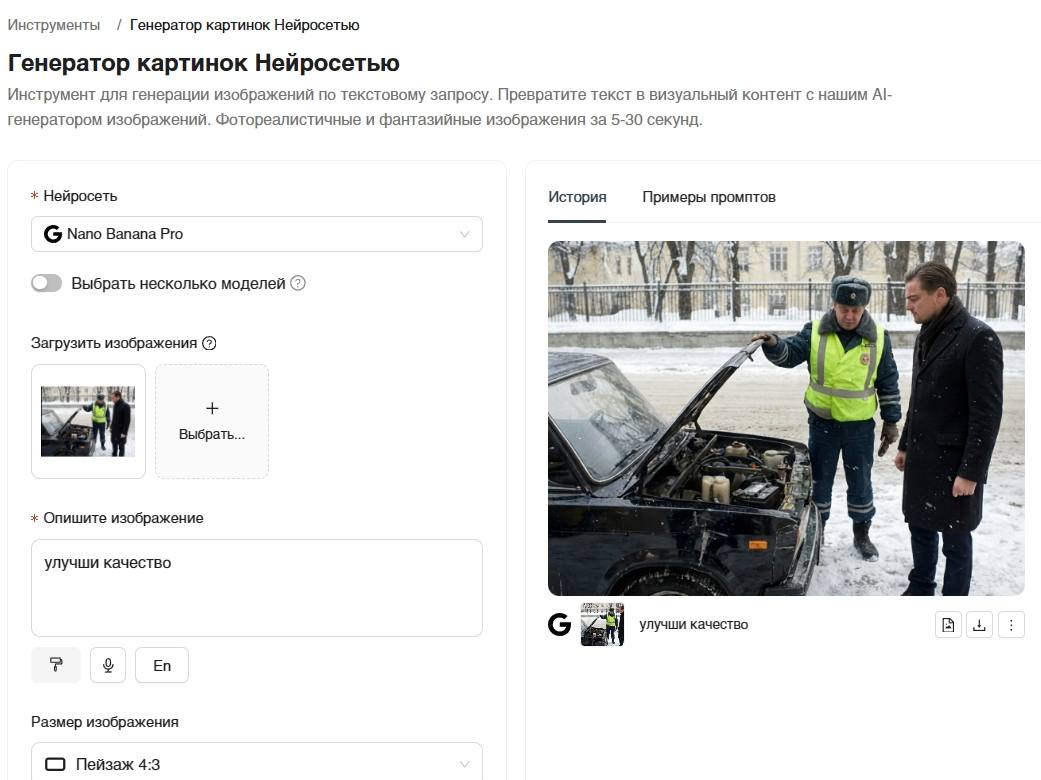Click the chevron arrow of Нейросеть selector
1041x780 pixels.
[464, 234]
